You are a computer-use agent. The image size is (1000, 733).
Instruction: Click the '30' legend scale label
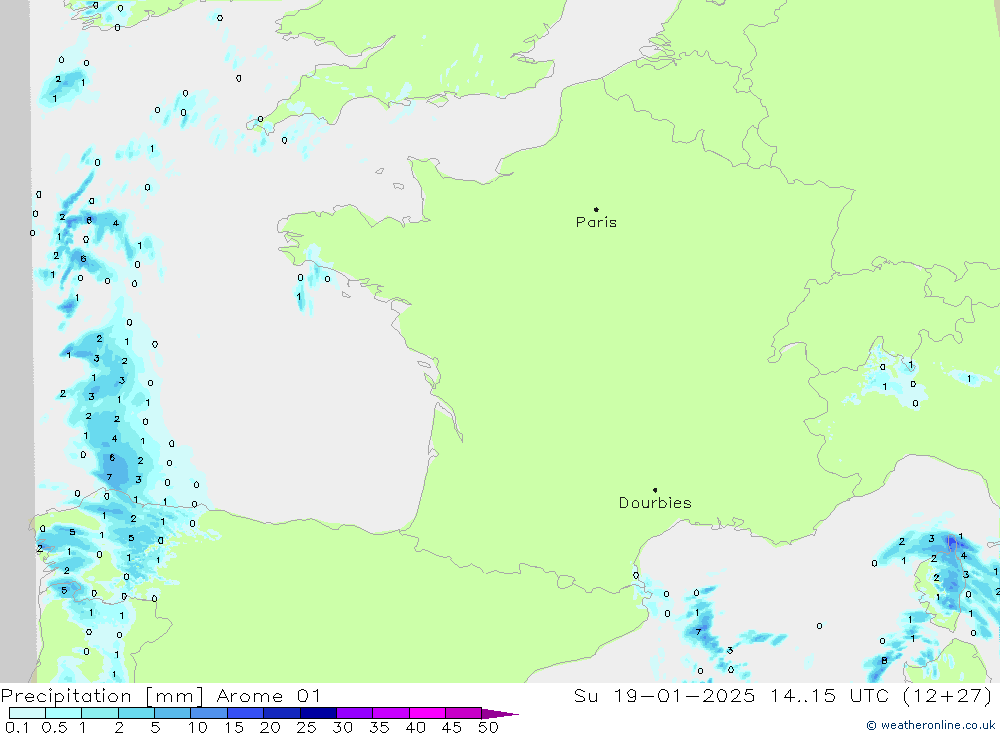point(342,727)
